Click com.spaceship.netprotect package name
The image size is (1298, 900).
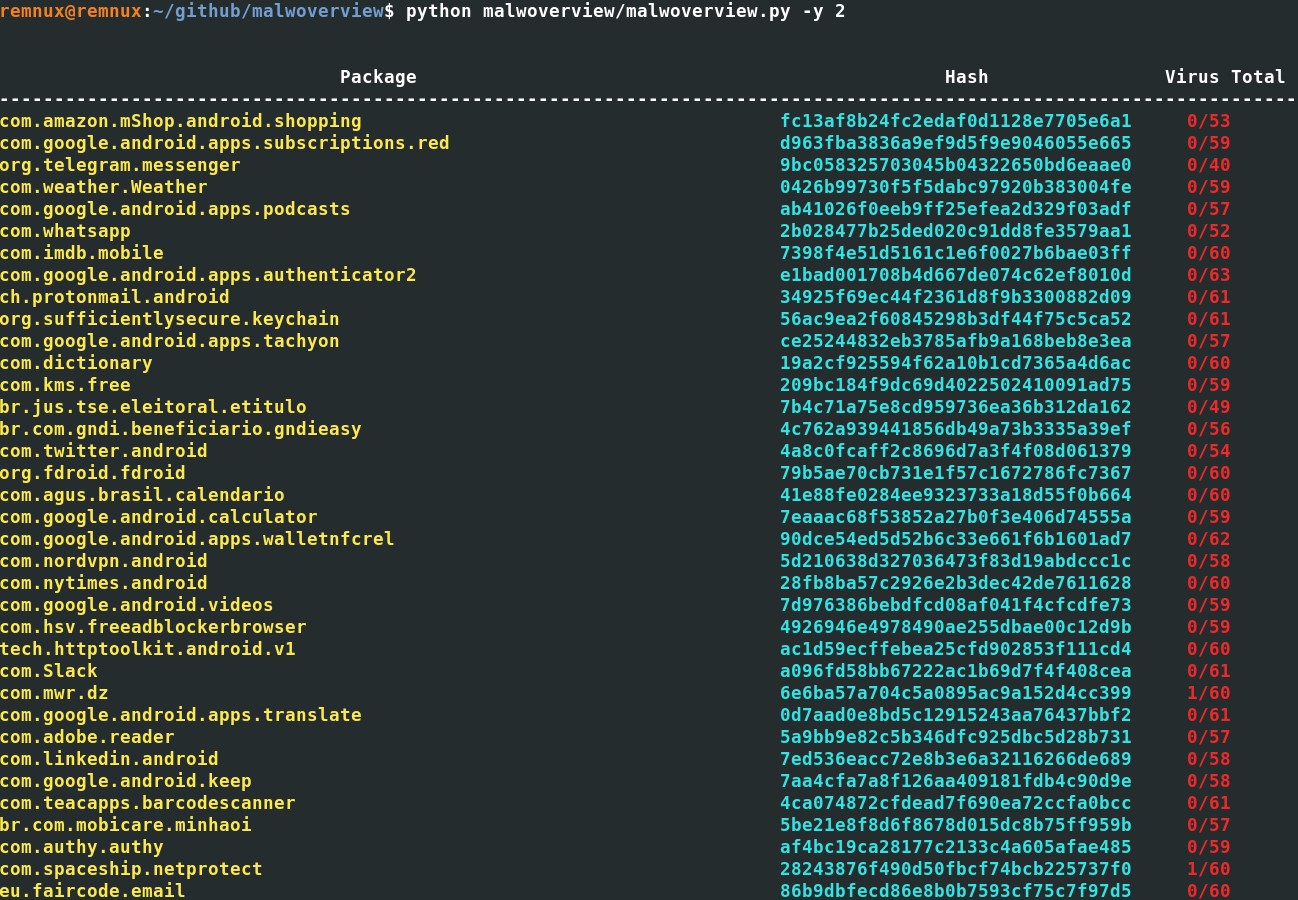(131, 869)
